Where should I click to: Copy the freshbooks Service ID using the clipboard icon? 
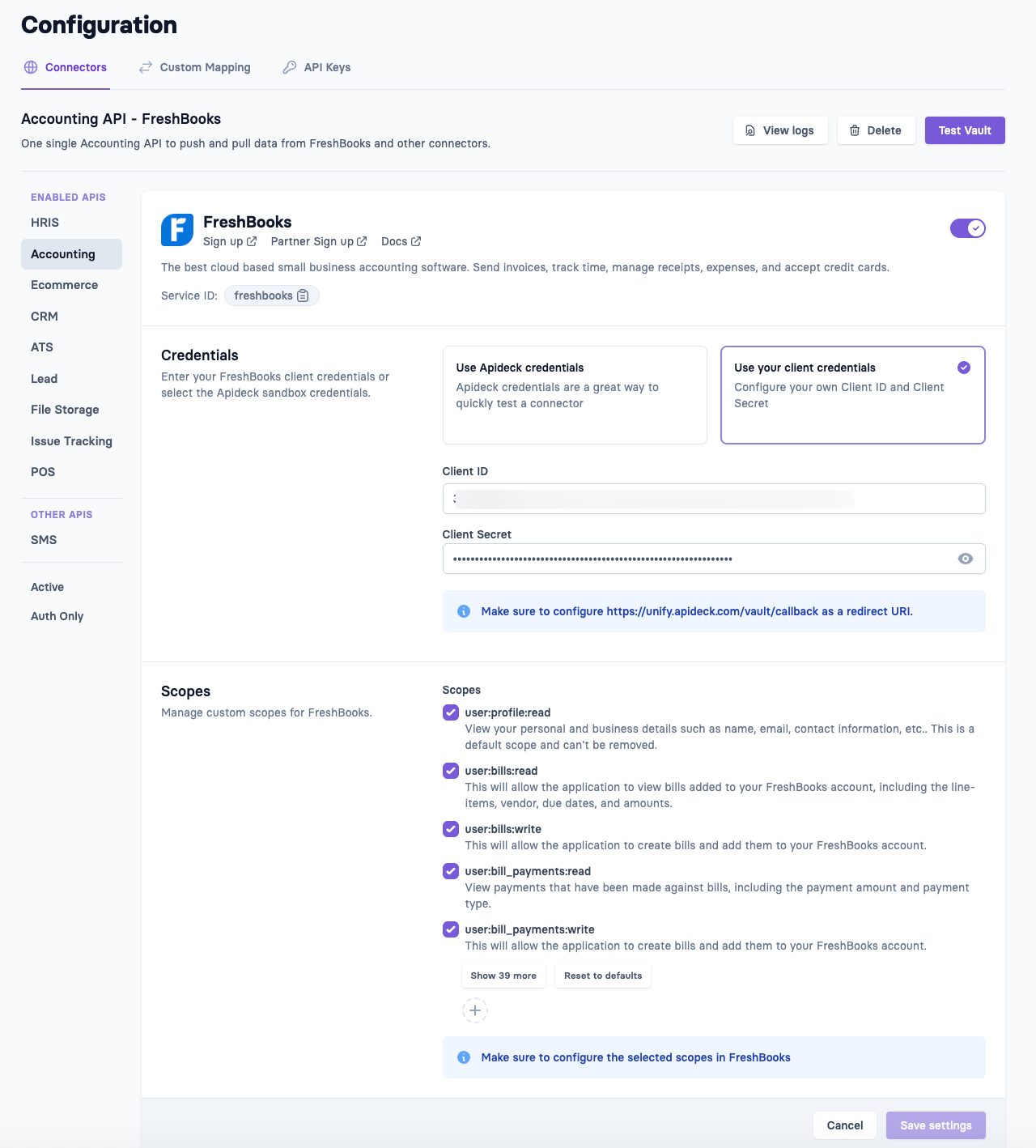304,296
